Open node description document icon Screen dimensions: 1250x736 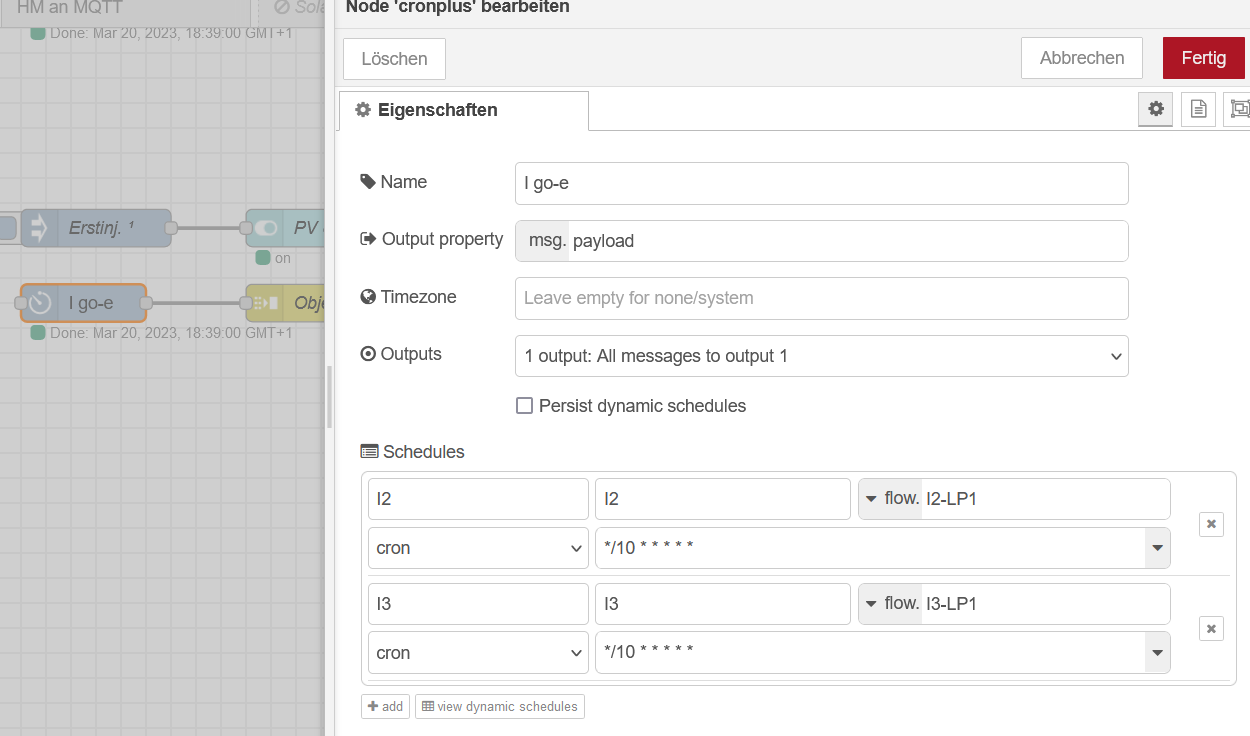click(x=1198, y=109)
